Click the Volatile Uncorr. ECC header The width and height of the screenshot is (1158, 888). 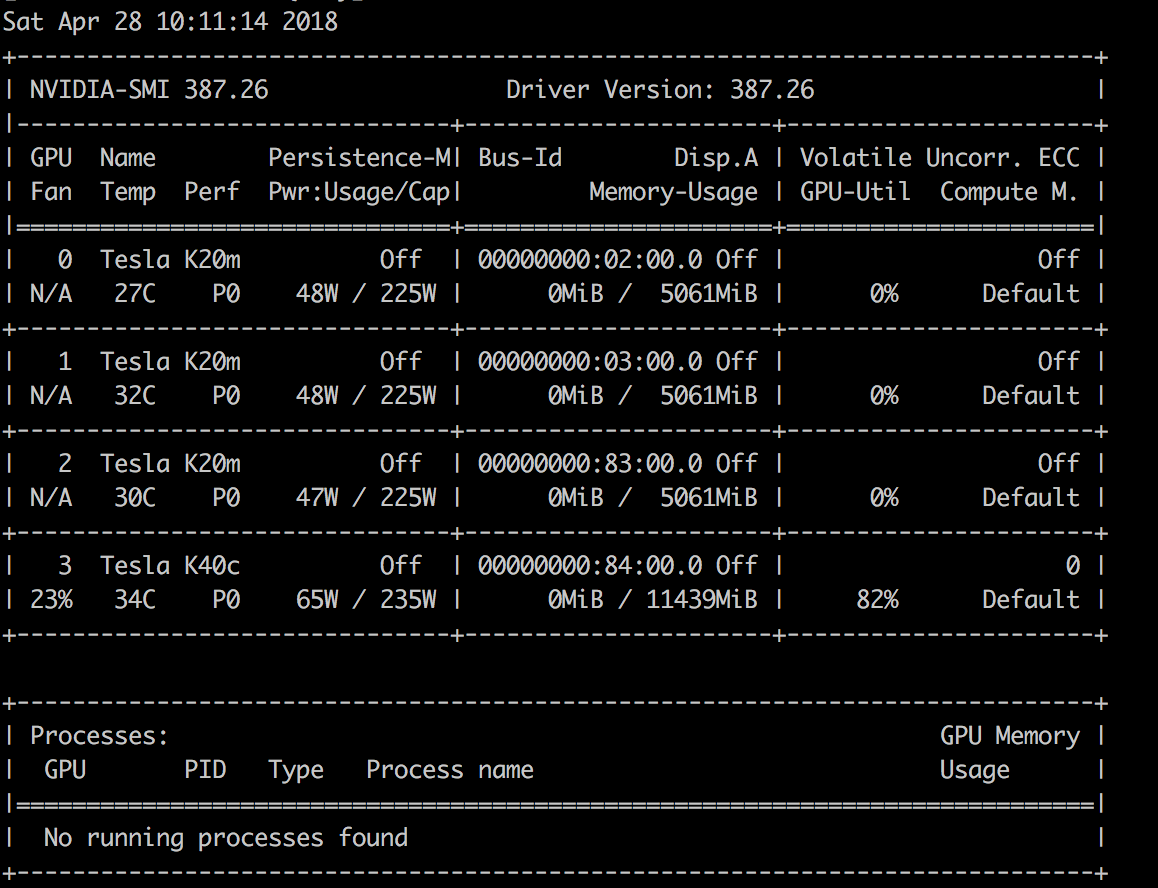(x=940, y=157)
